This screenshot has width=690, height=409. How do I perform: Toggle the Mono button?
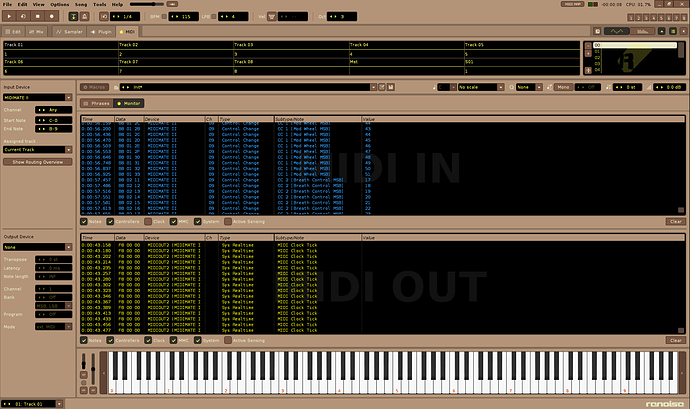click(563, 87)
